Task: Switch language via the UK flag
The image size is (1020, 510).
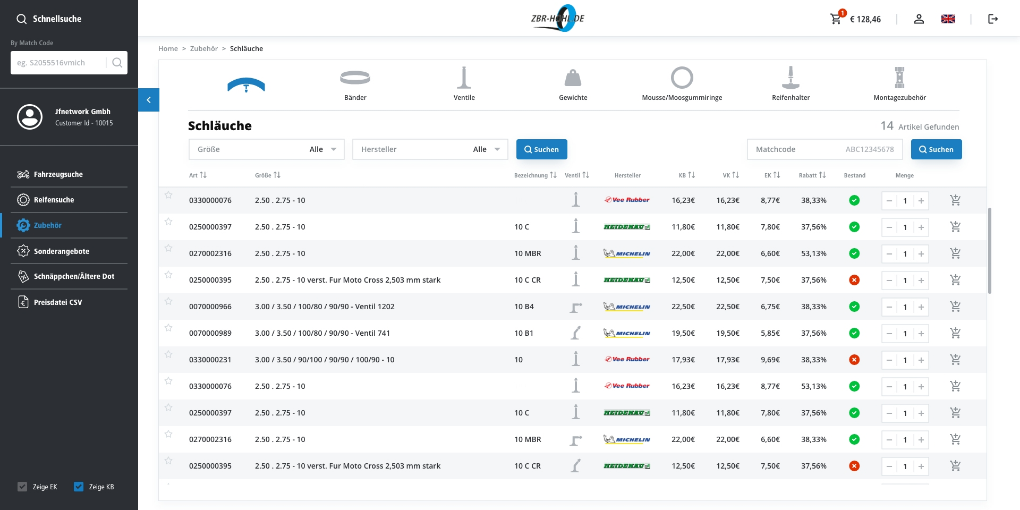Action: tap(948, 19)
